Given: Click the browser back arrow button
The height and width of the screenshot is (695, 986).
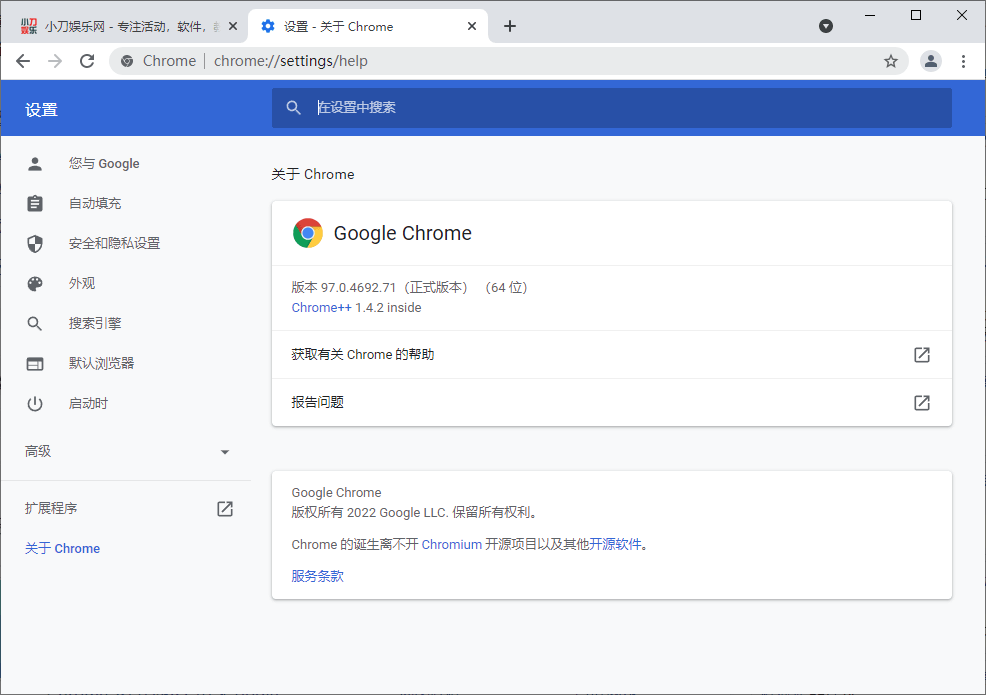Looking at the screenshot, I should pyautogui.click(x=23, y=61).
